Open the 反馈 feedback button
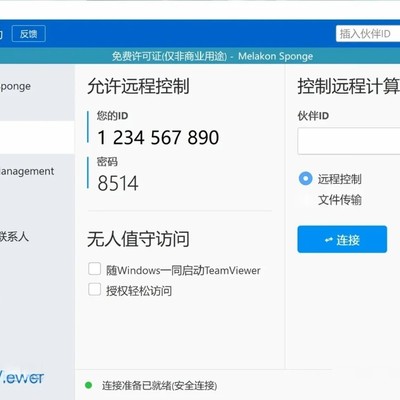400x400 pixels. point(29,34)
